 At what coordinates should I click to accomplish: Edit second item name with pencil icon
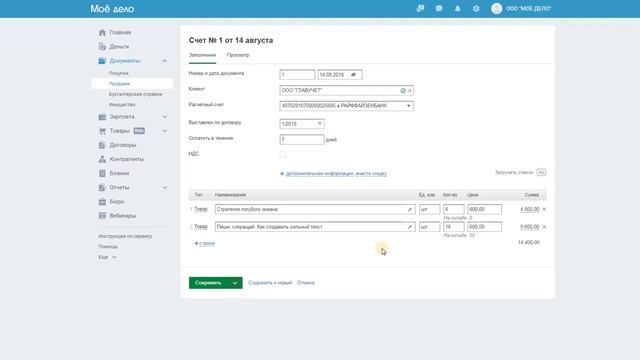coord(410,227)
